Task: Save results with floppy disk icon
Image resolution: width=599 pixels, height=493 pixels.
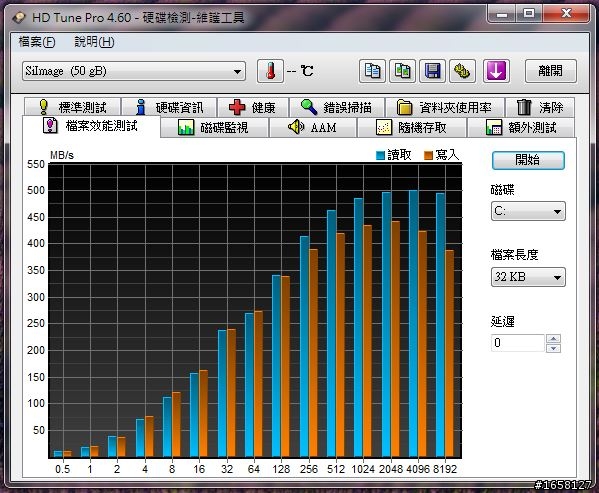Action: tap(432, 71)
